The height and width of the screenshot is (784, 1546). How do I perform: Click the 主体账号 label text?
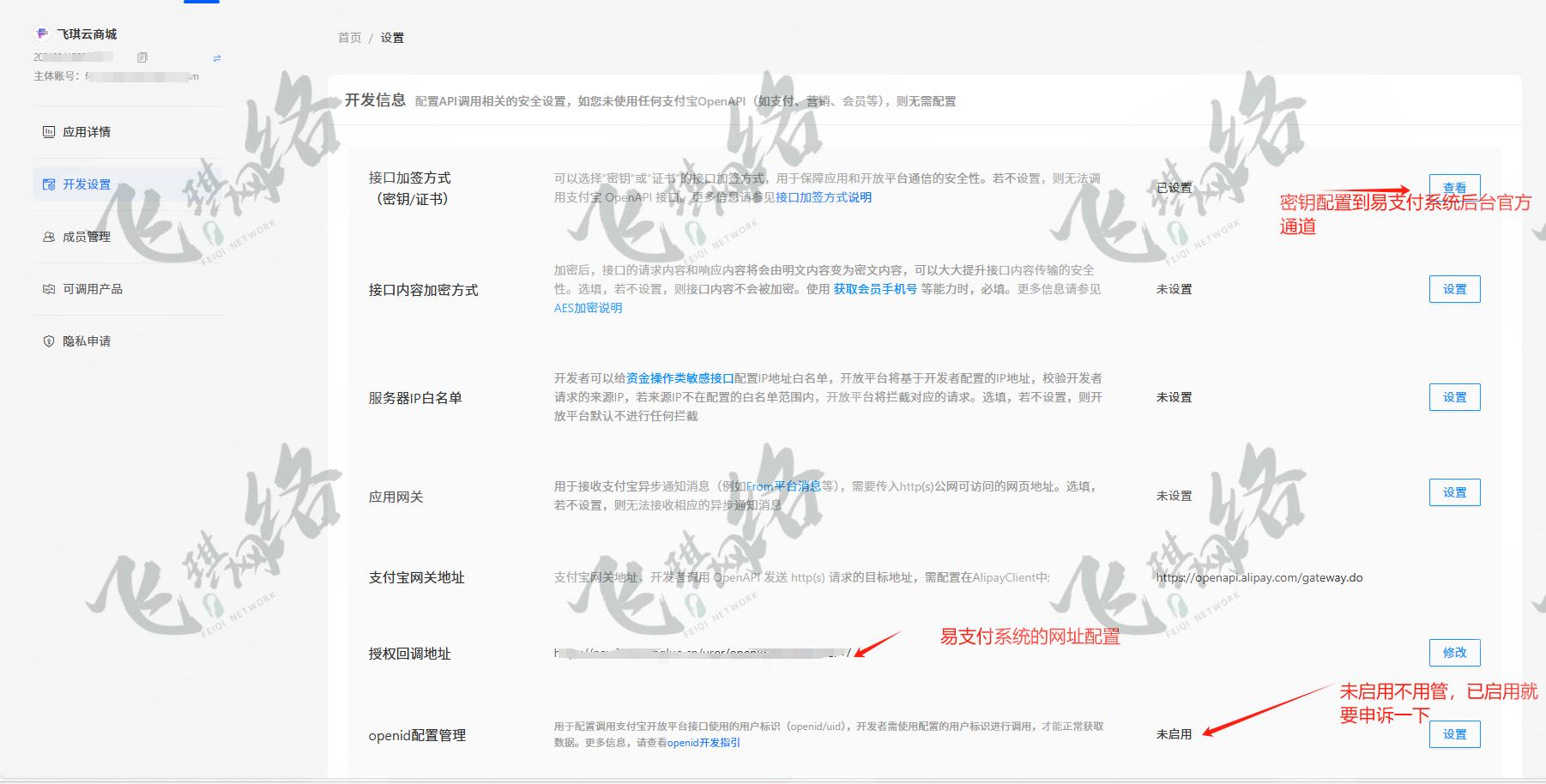57,76
